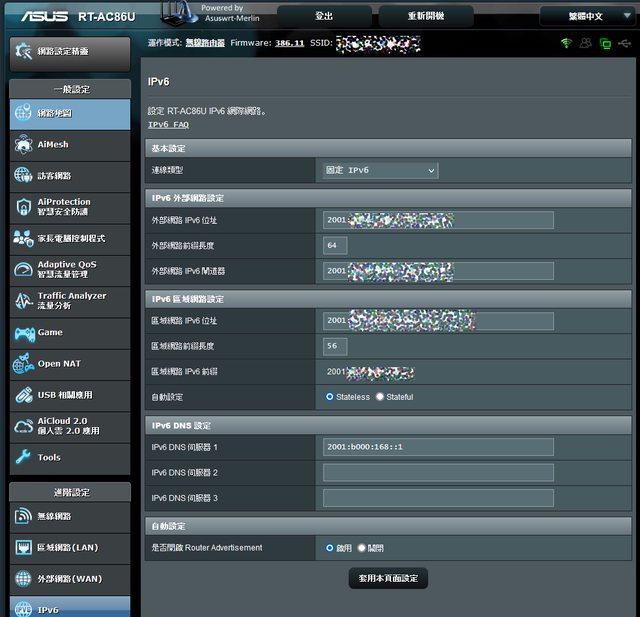The height and width of the screenshot is (617, 640).
Task: Click the Game controller icon
Action: tap(23, 332)
